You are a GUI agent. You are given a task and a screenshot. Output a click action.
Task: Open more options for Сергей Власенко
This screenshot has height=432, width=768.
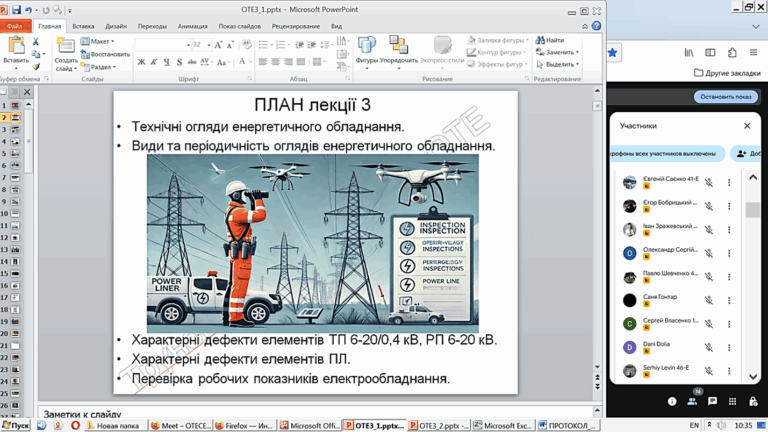click(x=729, y=324)
